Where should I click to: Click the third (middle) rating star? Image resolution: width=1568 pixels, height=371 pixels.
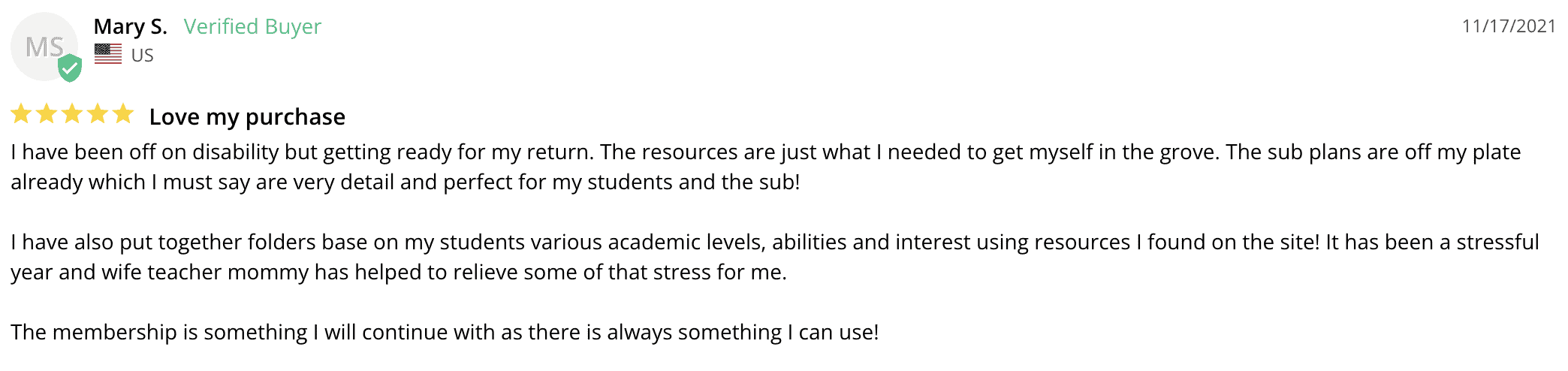click(72, 114)
